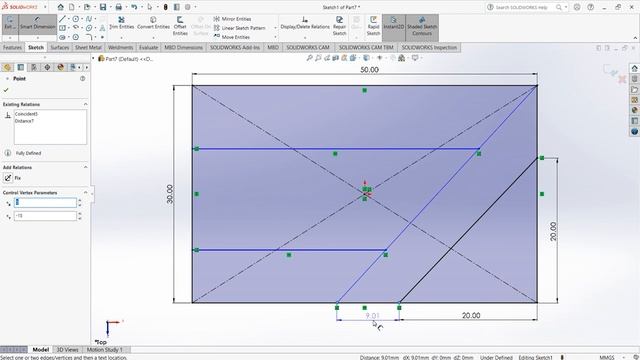The height and width of the screenshot is (360, 640).
Task: Undo the last action
Action: 134,7
